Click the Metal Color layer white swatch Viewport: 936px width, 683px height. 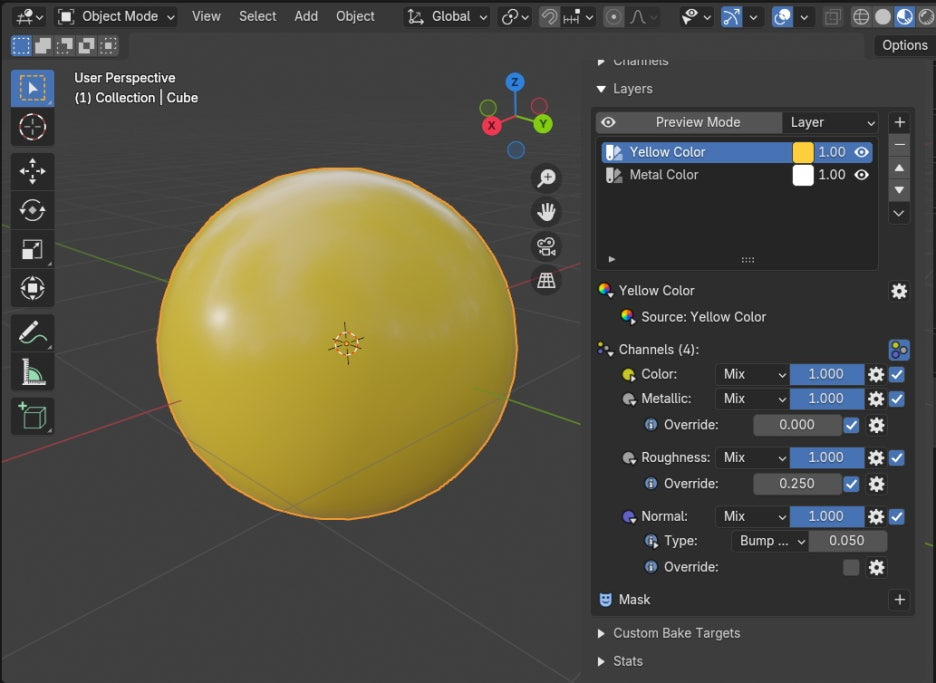coord(803,175)
